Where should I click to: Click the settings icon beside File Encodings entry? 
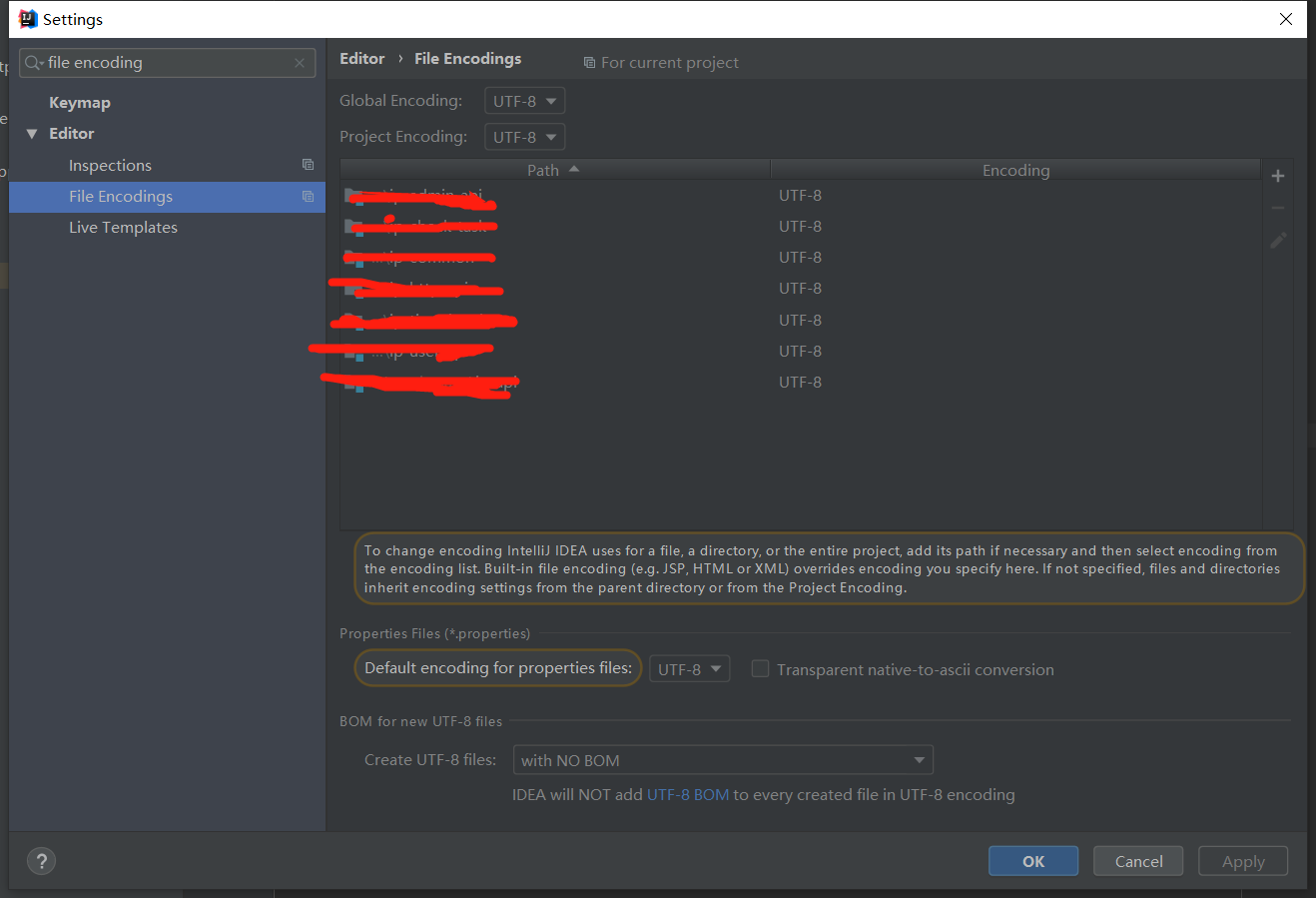(x=308, y=197)
